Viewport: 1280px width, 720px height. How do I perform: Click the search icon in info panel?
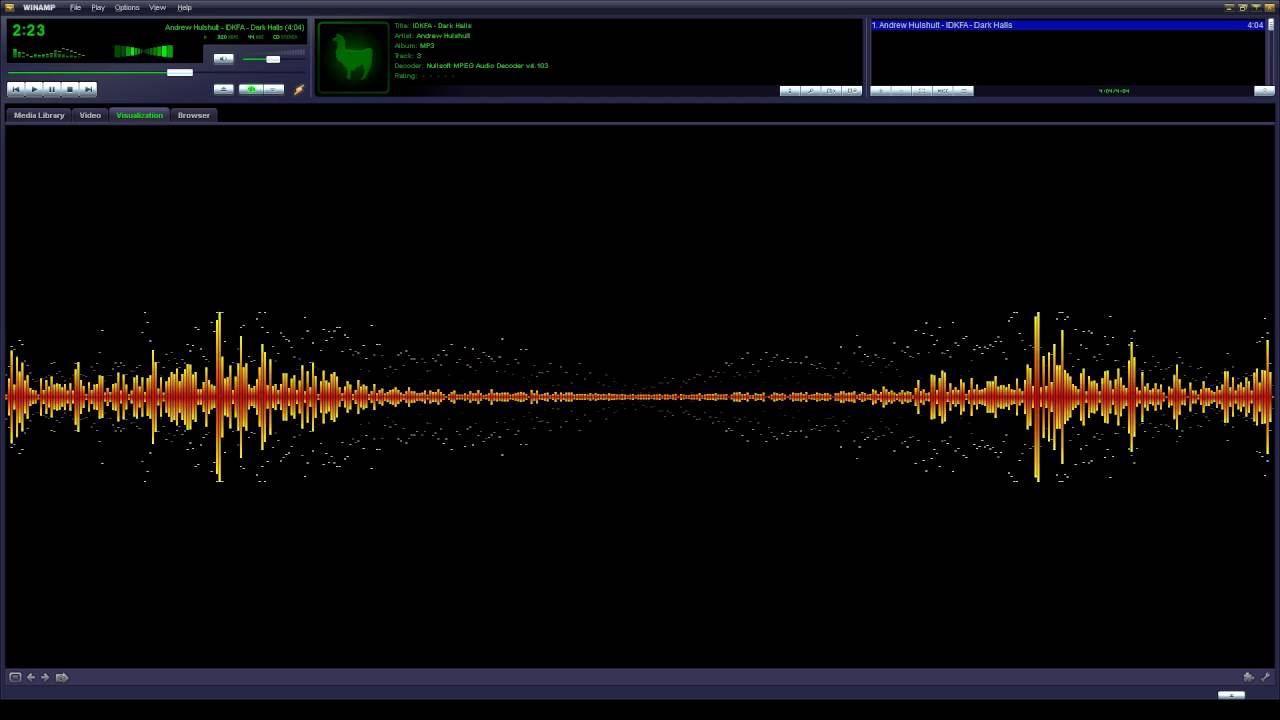tap(810, 90)
